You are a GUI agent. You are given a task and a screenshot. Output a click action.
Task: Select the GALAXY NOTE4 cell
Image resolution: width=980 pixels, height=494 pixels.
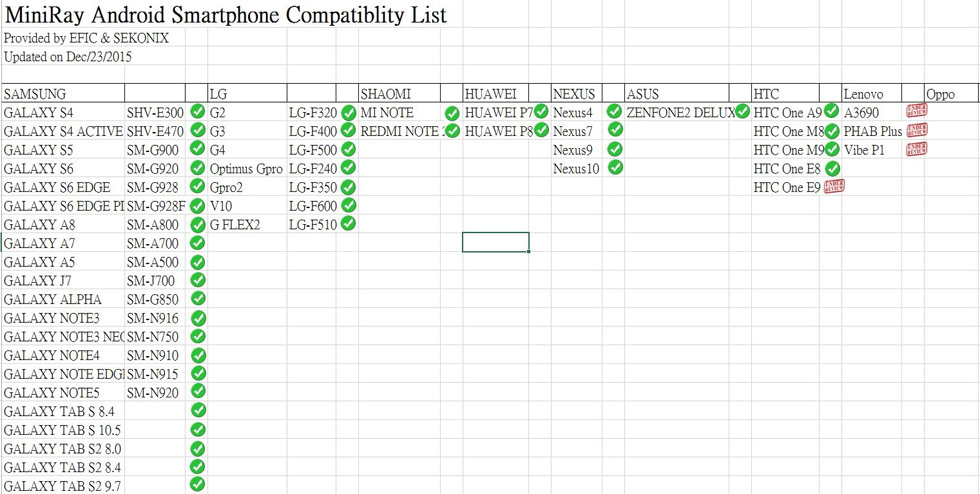click(63, 356)
